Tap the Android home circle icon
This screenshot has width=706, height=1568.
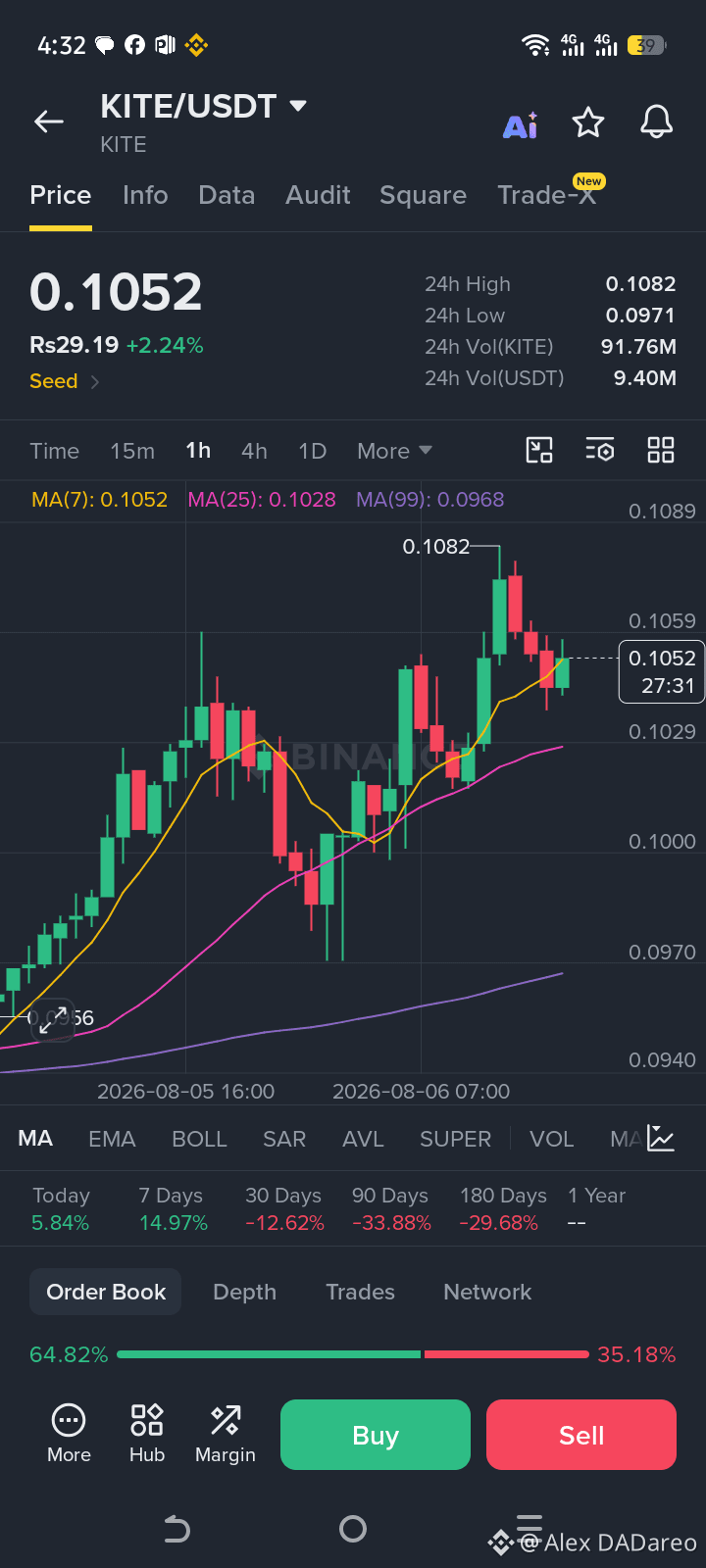pyautogui.click(x=353, y=1529)
